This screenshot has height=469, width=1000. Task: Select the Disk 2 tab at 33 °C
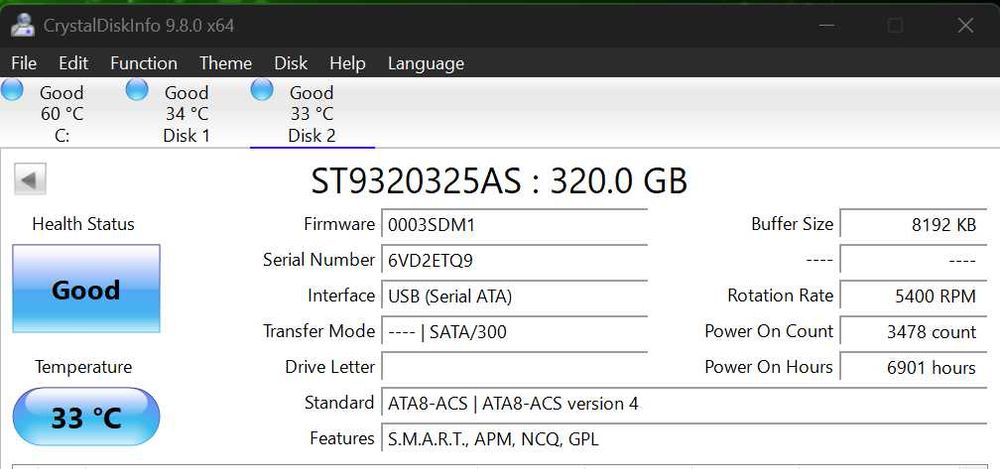tap(312, 114)
